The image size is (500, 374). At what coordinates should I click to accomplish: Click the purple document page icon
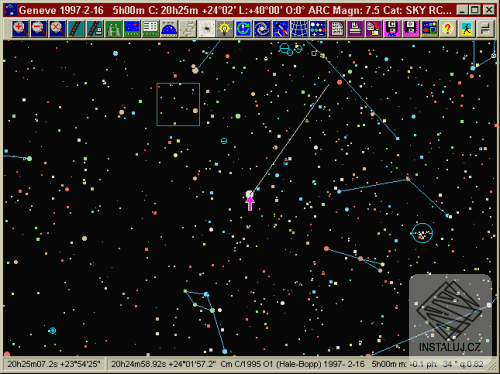click(x=337, y=29)
